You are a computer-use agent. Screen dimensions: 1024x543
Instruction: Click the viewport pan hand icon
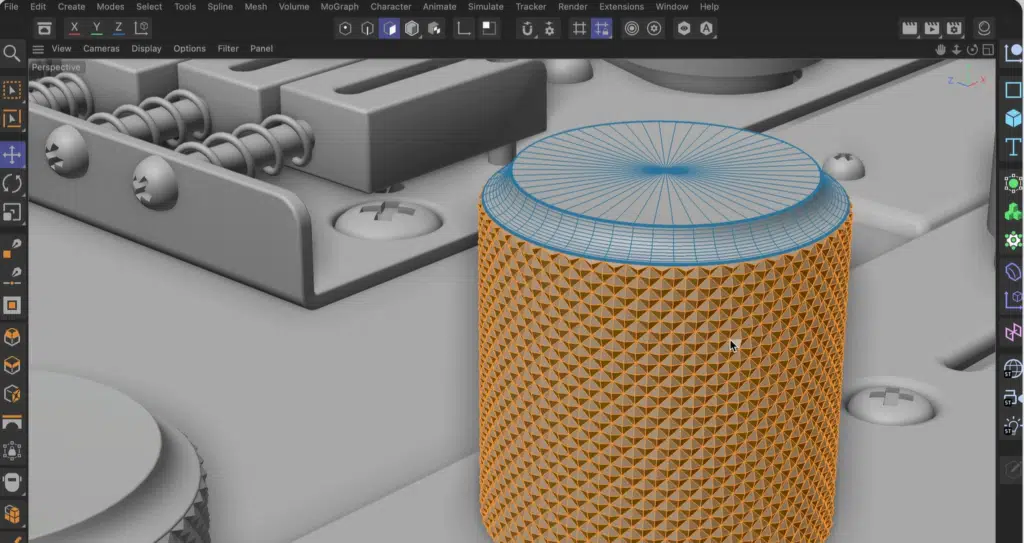point(940,50)
